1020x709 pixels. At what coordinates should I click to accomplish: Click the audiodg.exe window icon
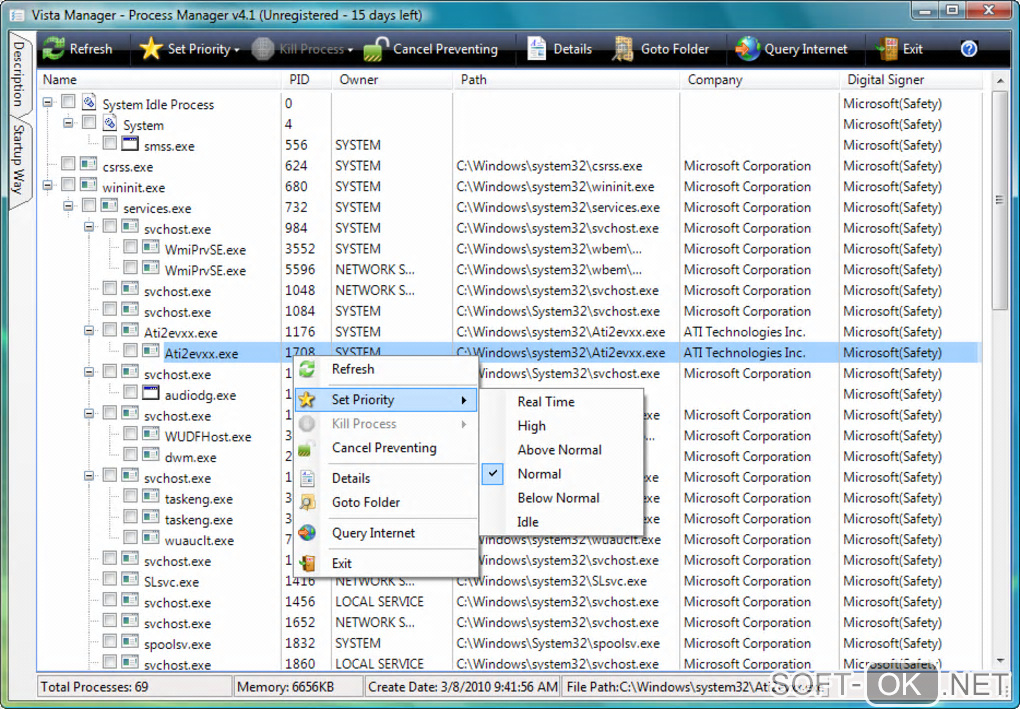tap(151, 393)
